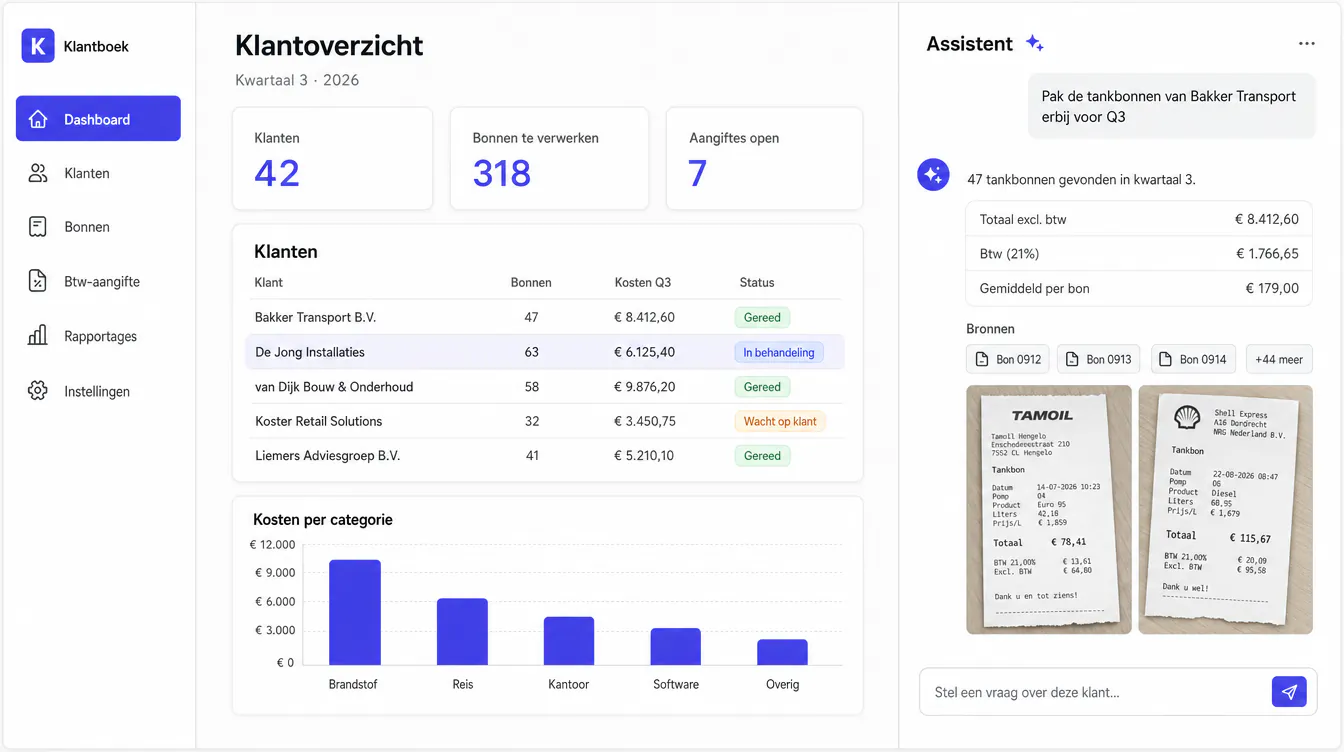Click the Wacht op klant status badge
This screenshot has width=1344, height=752.
[780, 421]
